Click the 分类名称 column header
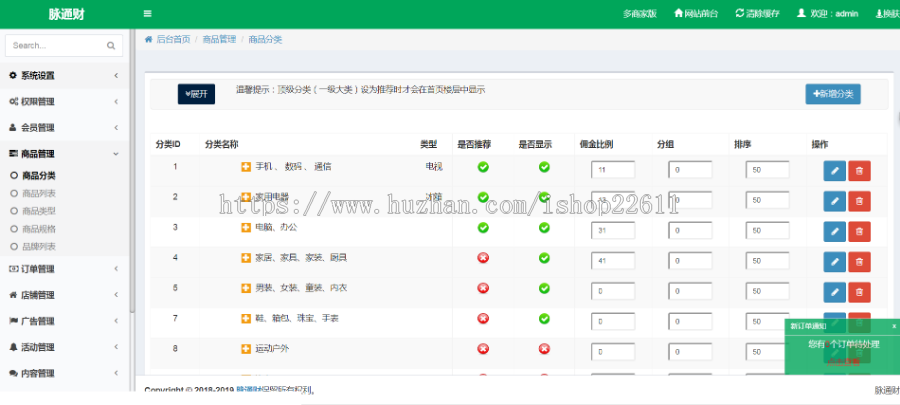Viewport: 900px width, 405px height. tap(222, 145)
